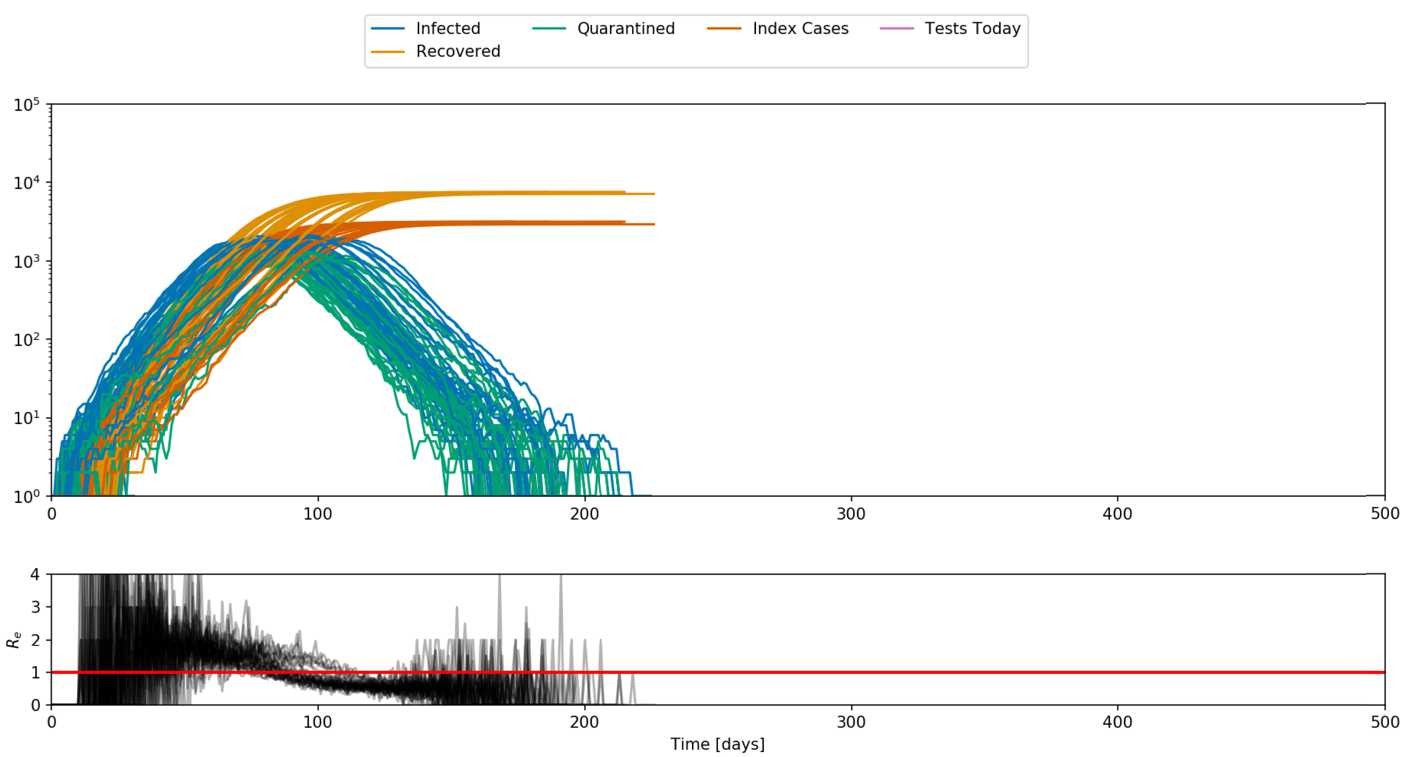Click the 10^5 y-axis tick label
Viewport: 1411px width, 757px height.
(x=27, y=103)
